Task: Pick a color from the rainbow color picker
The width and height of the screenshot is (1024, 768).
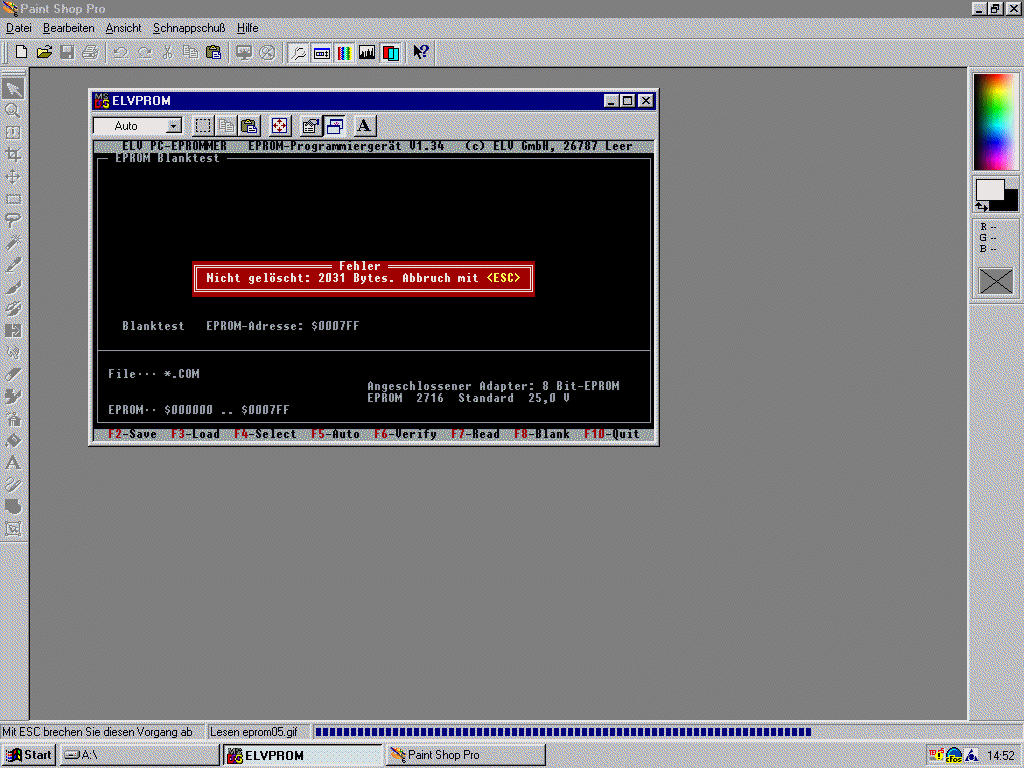Action: pyautogui.click(x=995, y=121)
